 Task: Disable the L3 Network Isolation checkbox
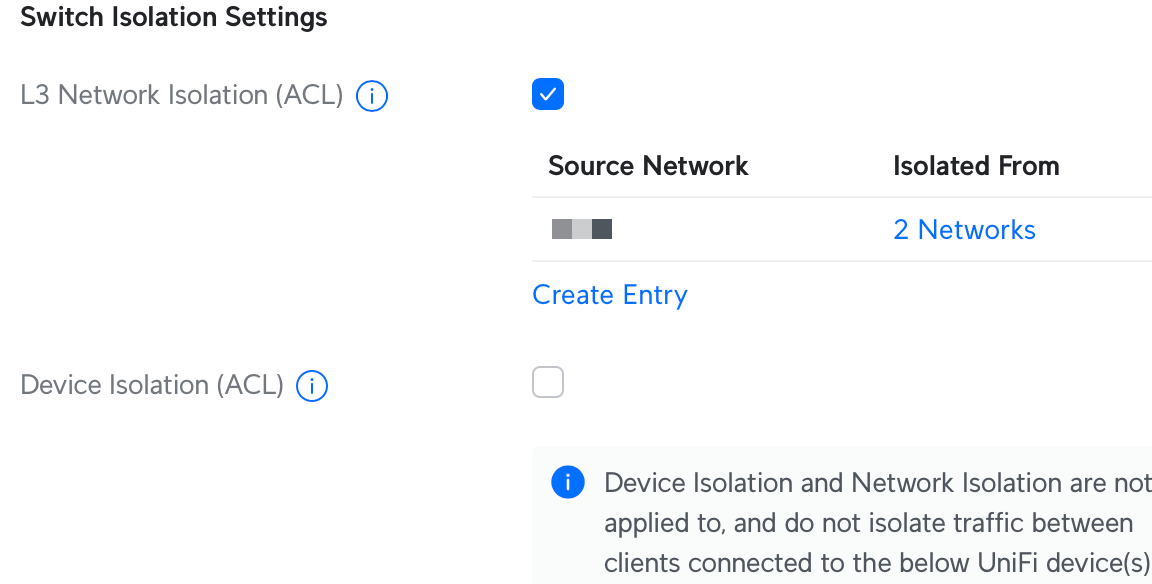click(x=548, y=94)
